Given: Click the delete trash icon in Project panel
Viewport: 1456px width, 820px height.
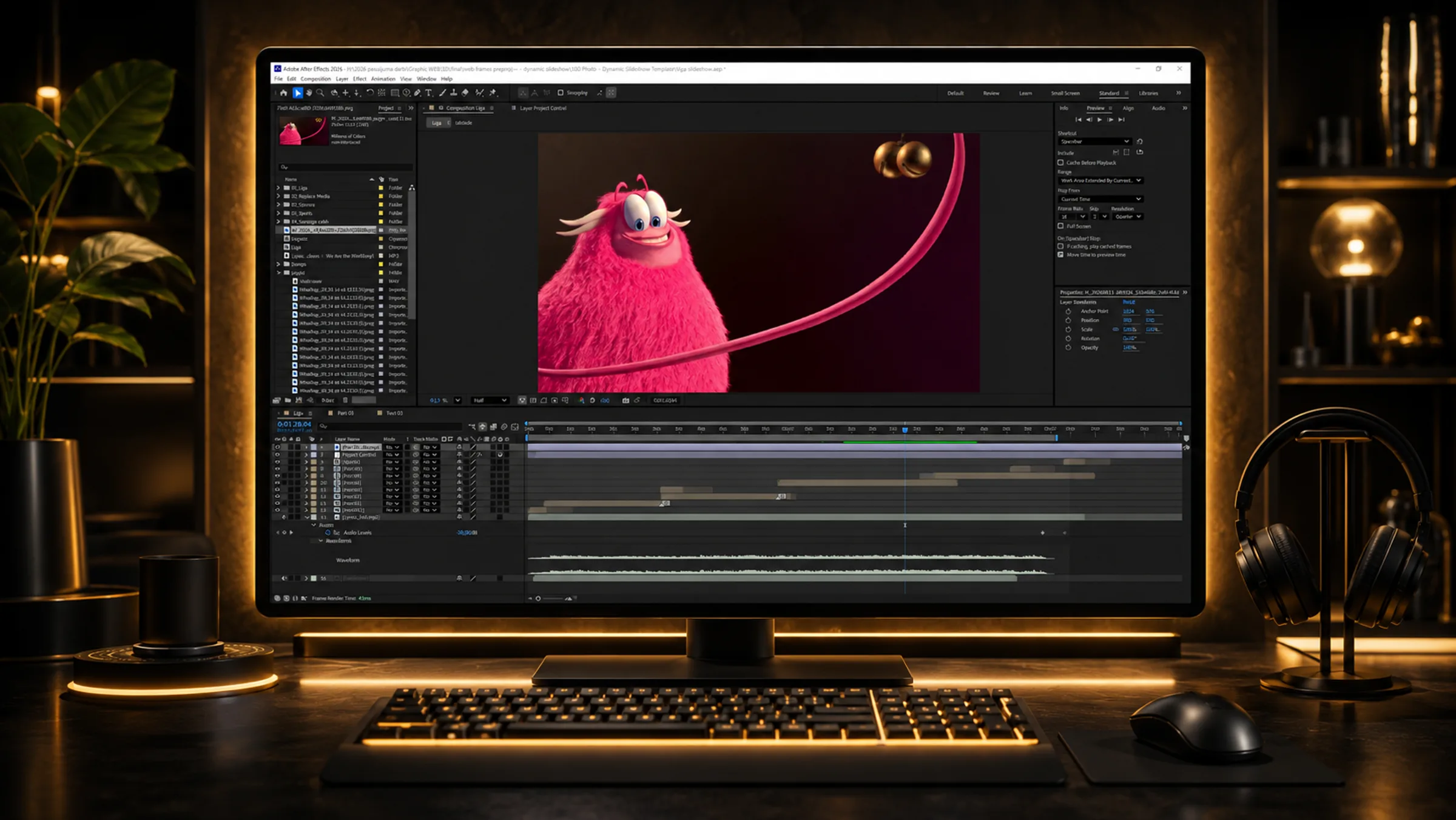Looking at the screenshot, I should 345,401.
